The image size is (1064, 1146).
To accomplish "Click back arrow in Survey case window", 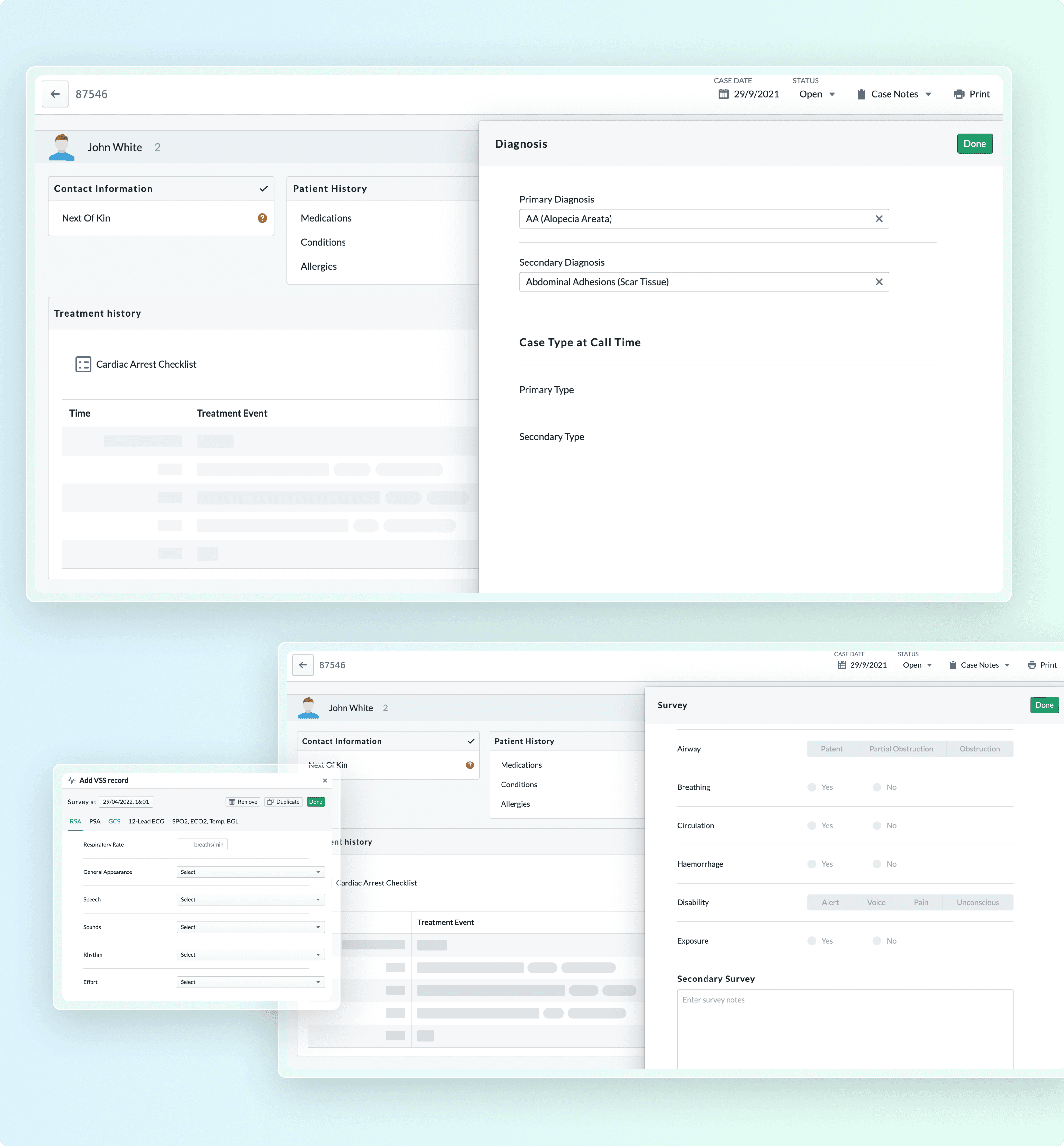I will 303,664.
